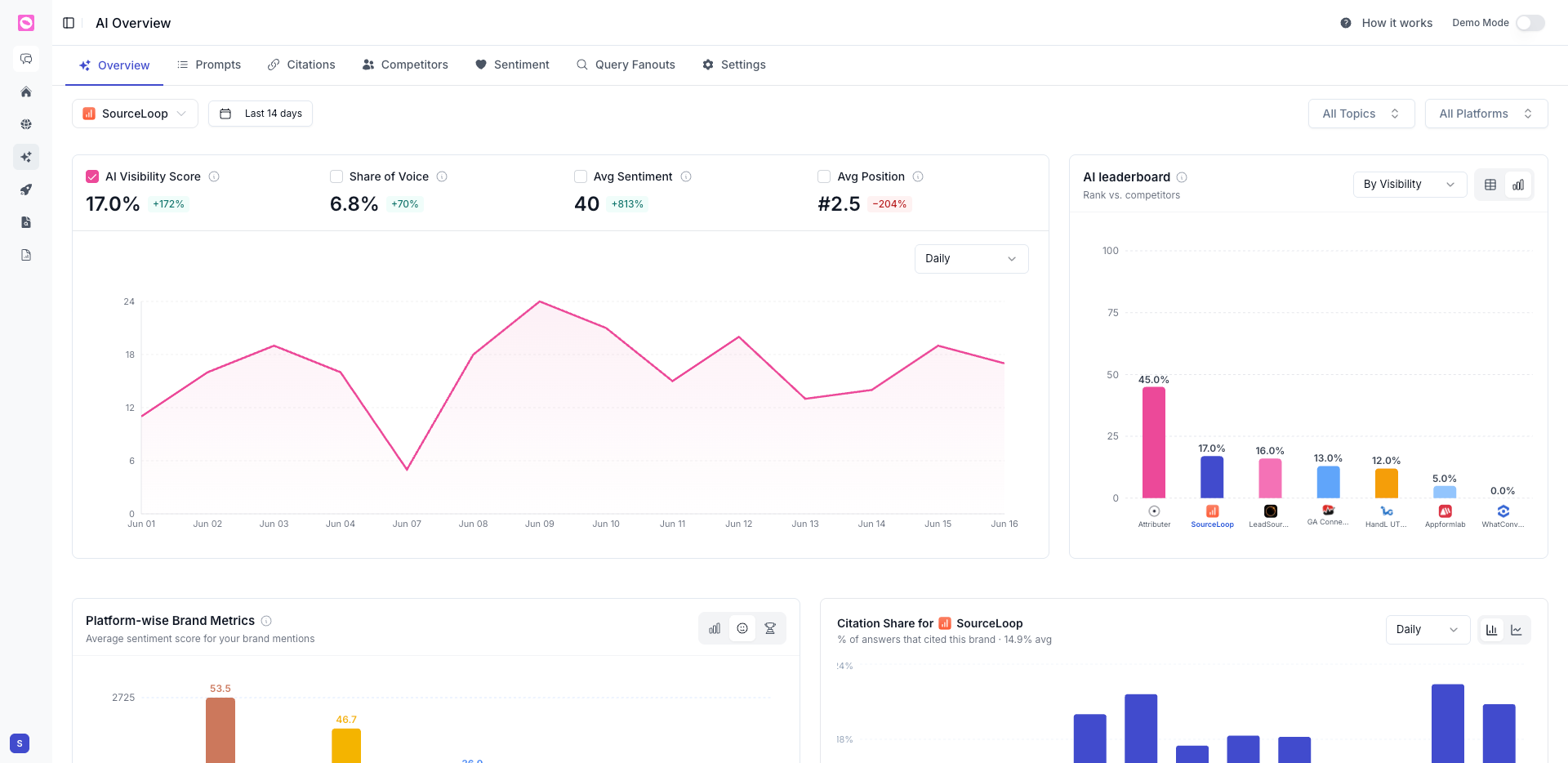The width and height of the screenshot is (1568, 763).
Task: Open the SourceLoop brand dropdown
Action: 135,114
